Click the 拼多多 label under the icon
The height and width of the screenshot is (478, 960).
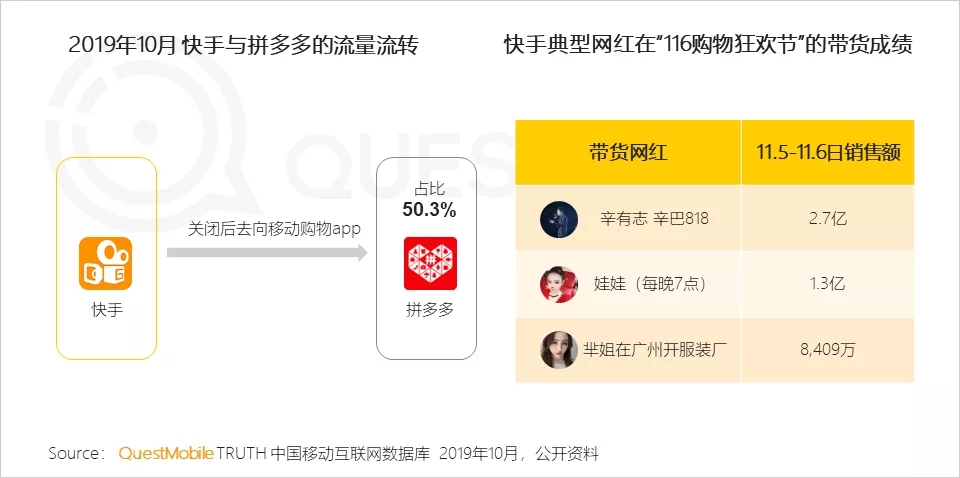click(430, 310)
